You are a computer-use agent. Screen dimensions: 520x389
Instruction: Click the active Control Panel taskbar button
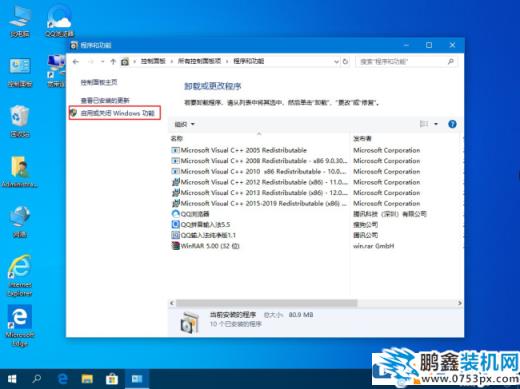(x=137, y=379)
